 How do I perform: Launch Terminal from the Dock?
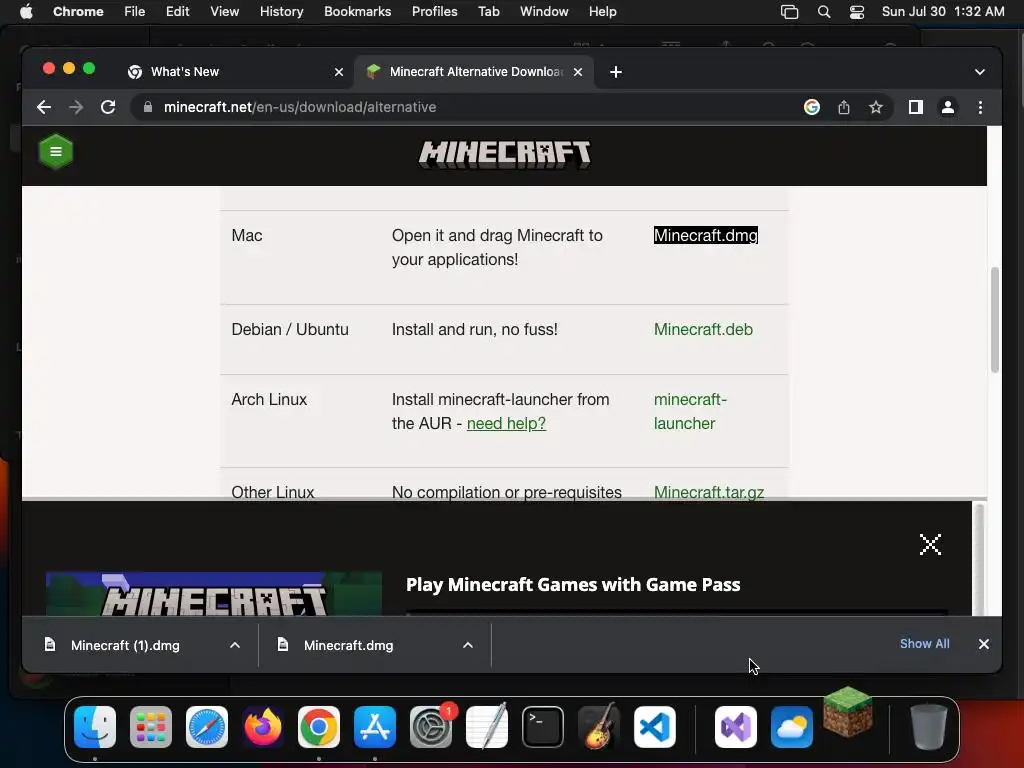(543, 727)
